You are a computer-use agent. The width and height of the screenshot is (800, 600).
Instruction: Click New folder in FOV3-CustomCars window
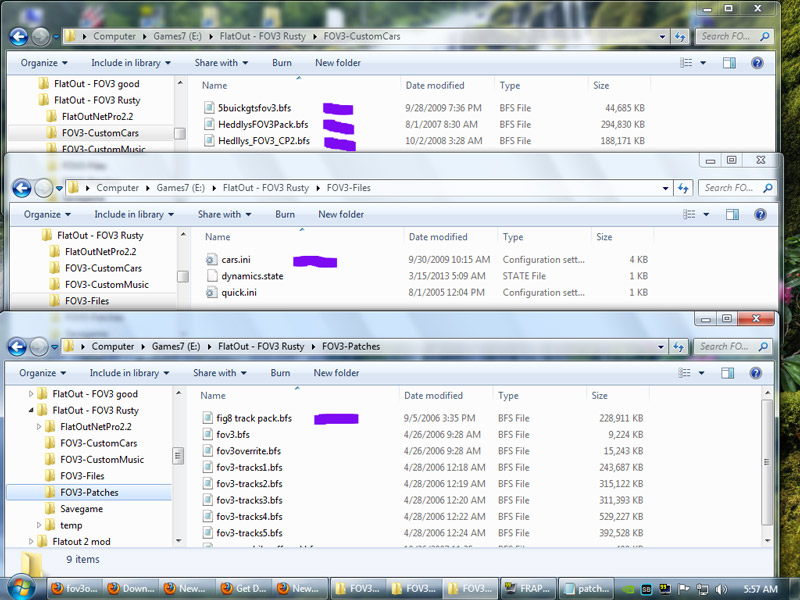coord(338,63)
